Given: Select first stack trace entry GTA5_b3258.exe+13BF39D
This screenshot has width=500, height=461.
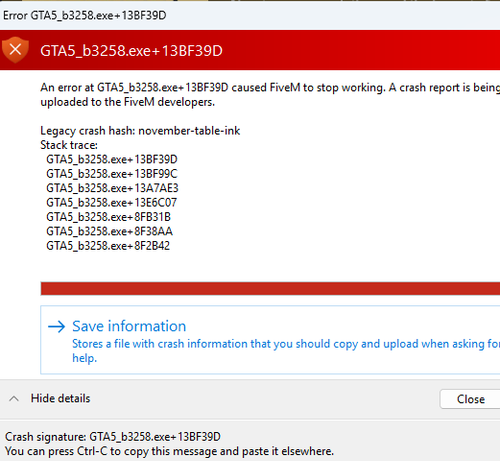Looking at the screenshot, I should [112, 159].
